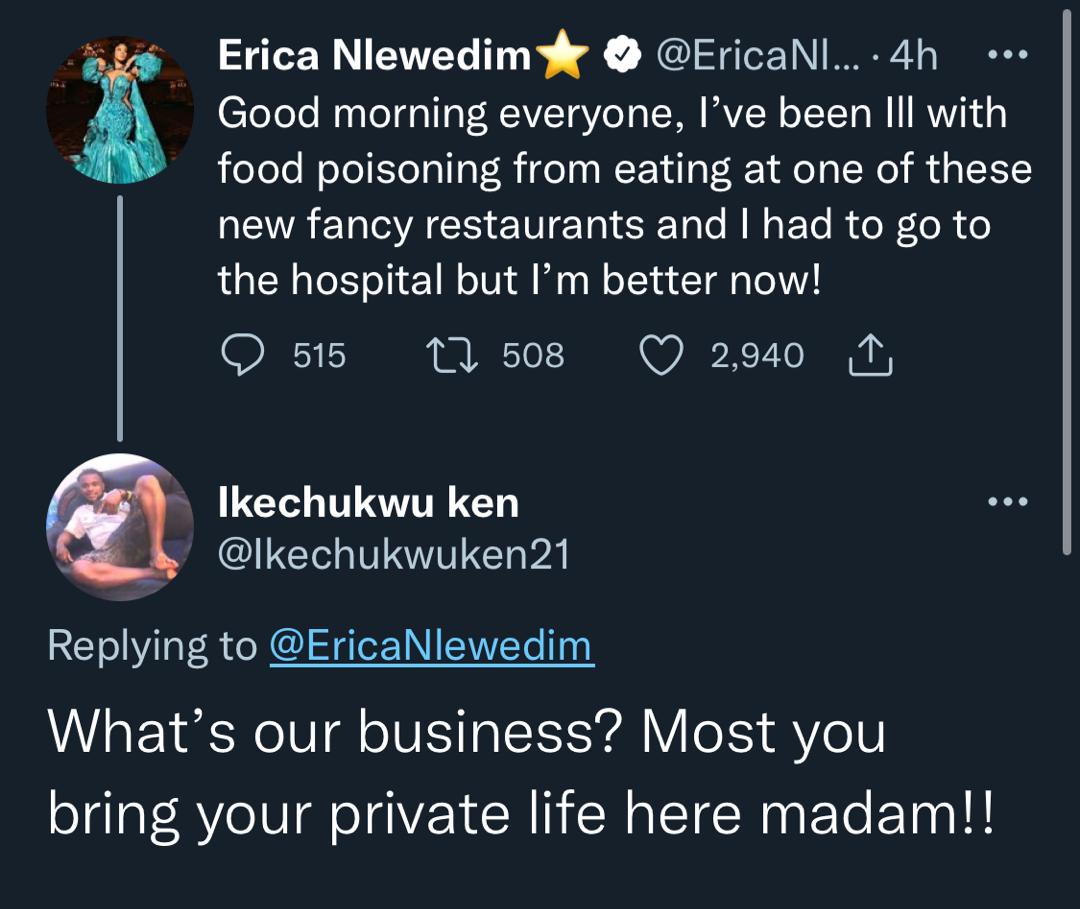This screenshot has height=909, width=1080.
Task: Follow the @EricaNlewedim mention link
Action: click(432, 646)
